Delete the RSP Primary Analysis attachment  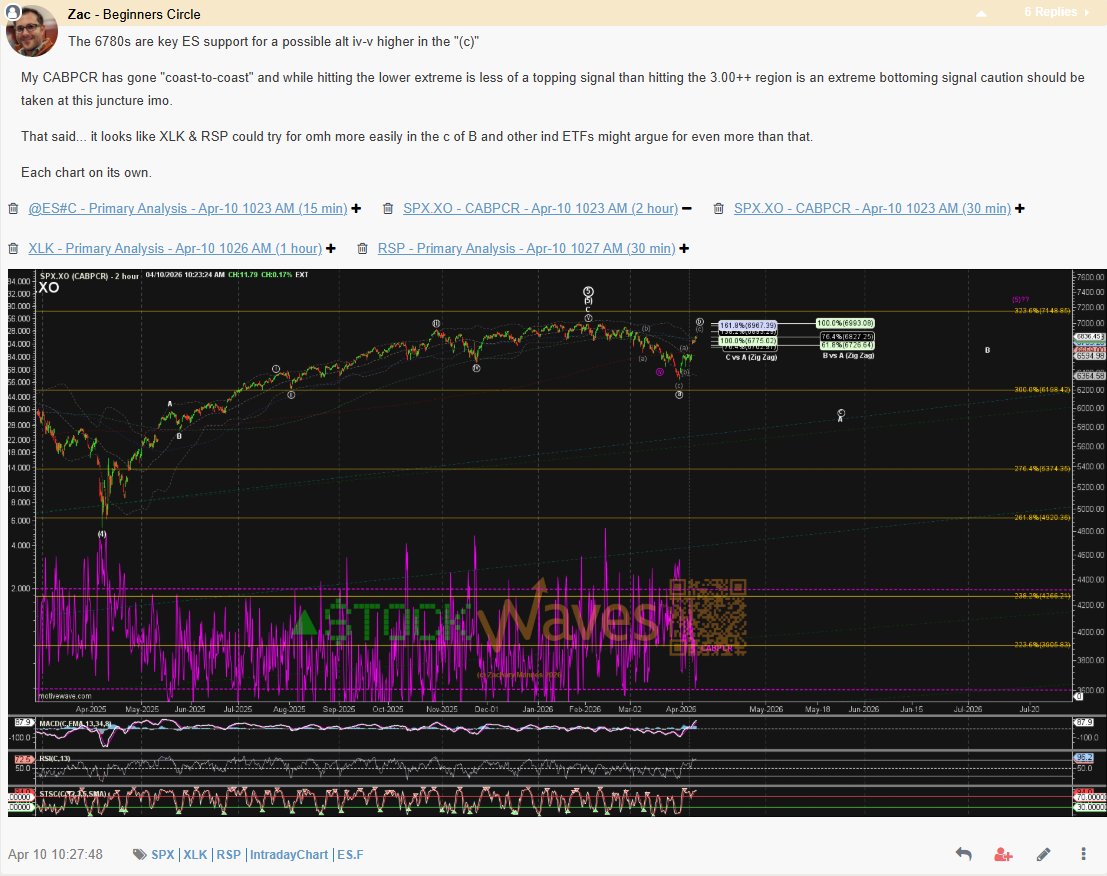click(x=363, y=248)
